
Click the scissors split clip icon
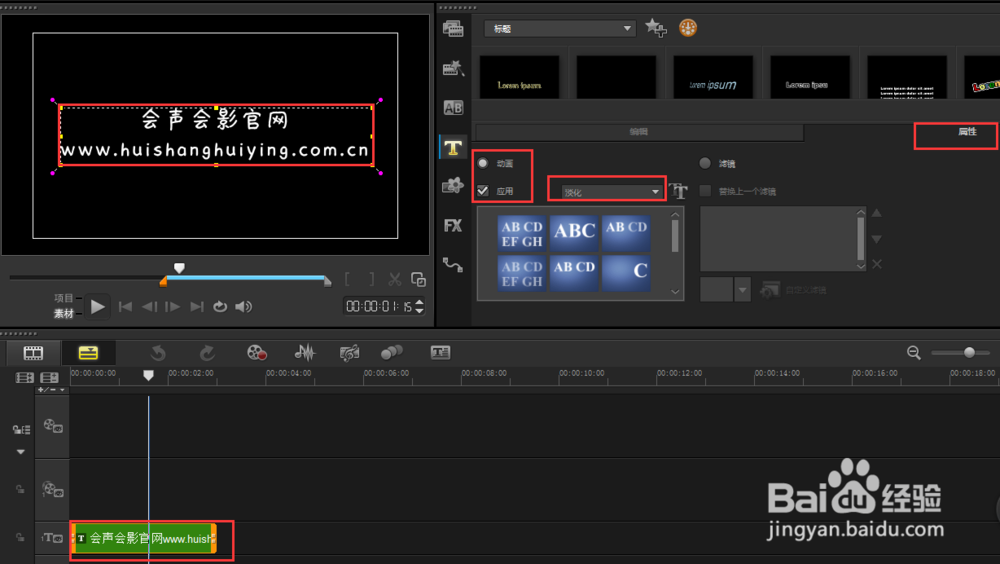point(394,279)
